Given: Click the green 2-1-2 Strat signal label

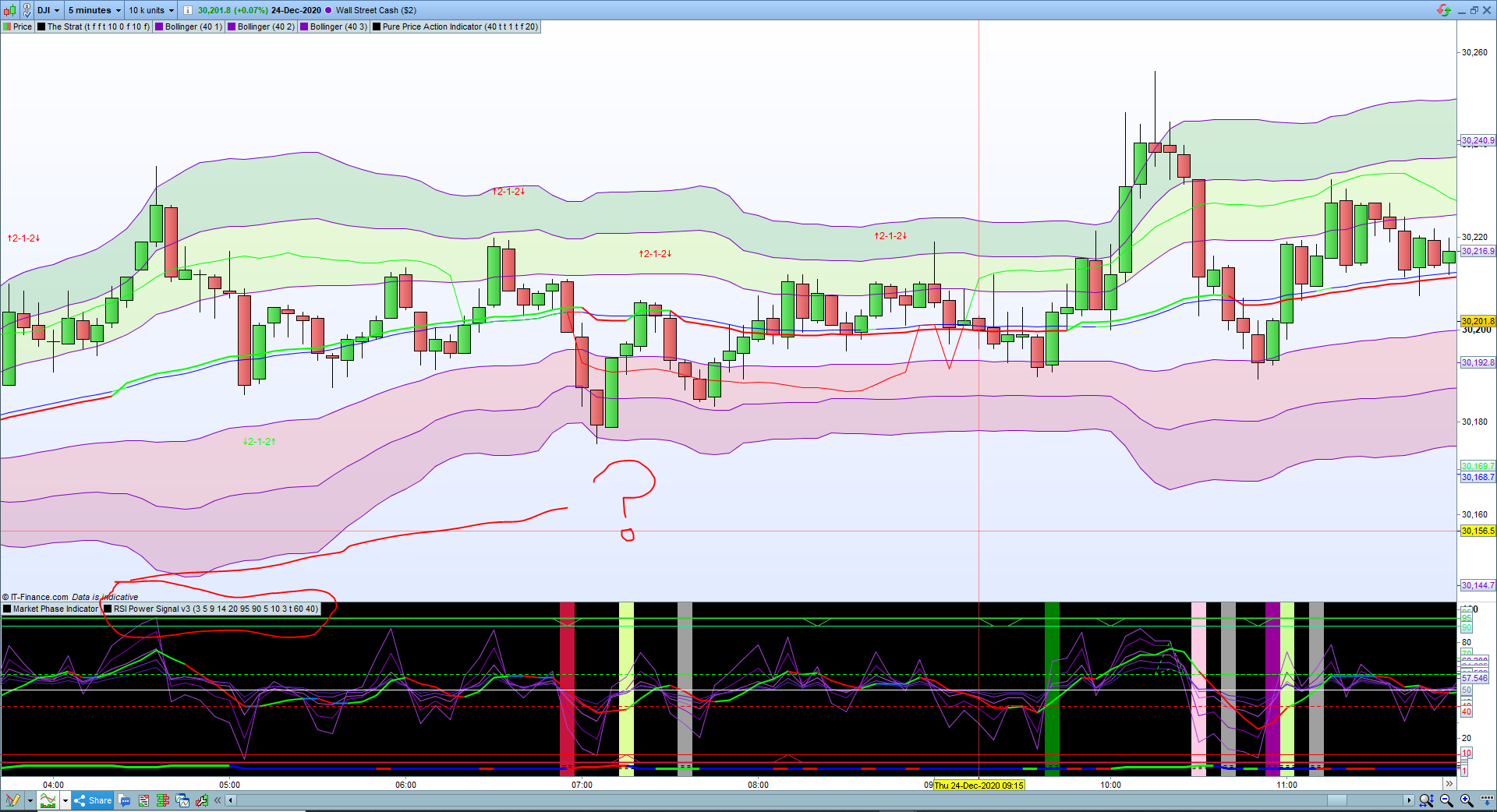Looking at the screenshot, I should click(x=259, y=441).
